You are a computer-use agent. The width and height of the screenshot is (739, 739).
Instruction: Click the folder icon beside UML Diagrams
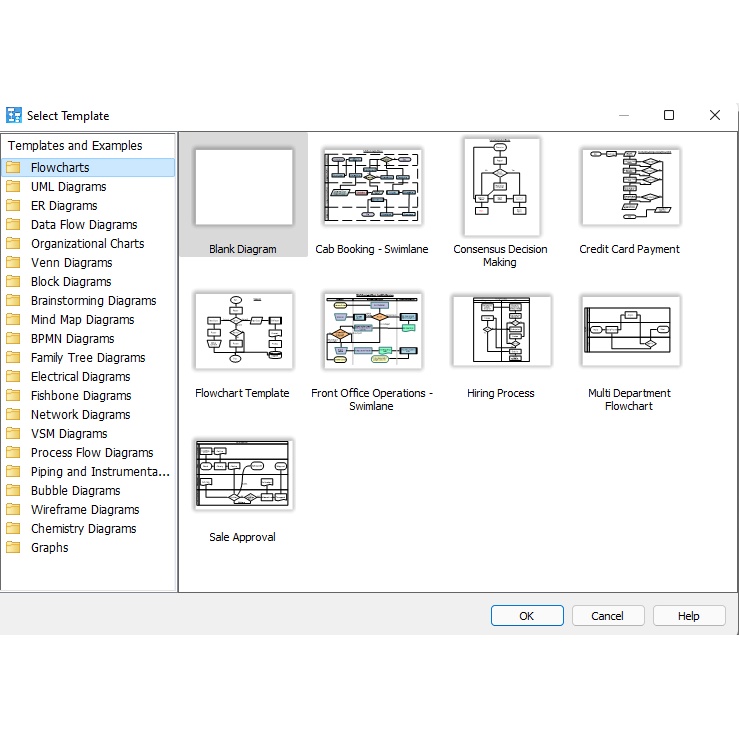tap(14, 187)
